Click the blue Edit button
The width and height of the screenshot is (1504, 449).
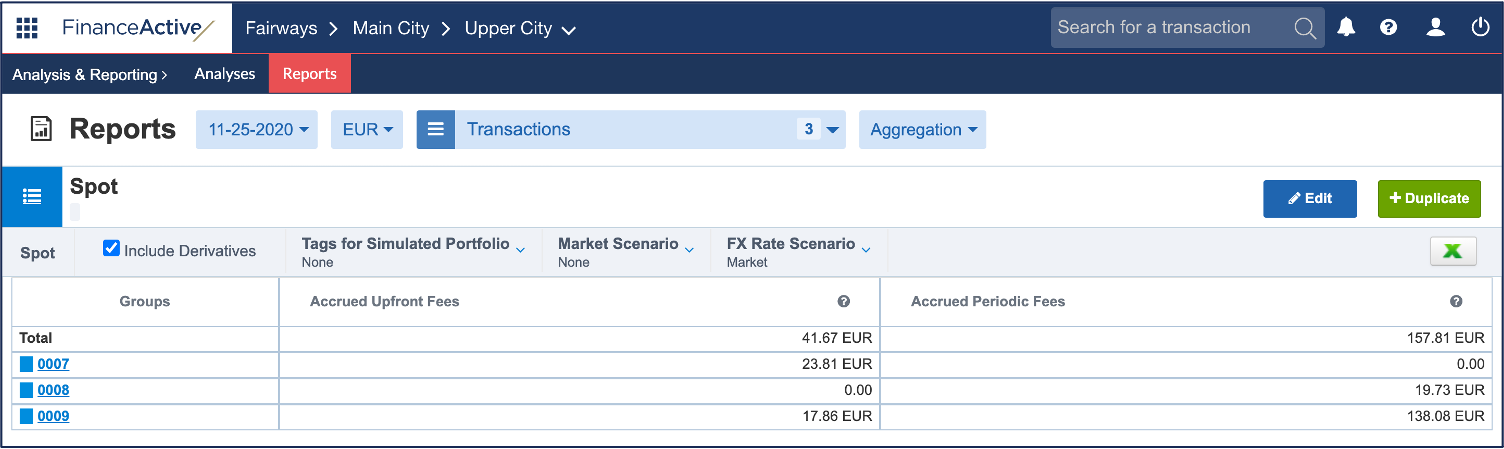[x=1309, y=199]
